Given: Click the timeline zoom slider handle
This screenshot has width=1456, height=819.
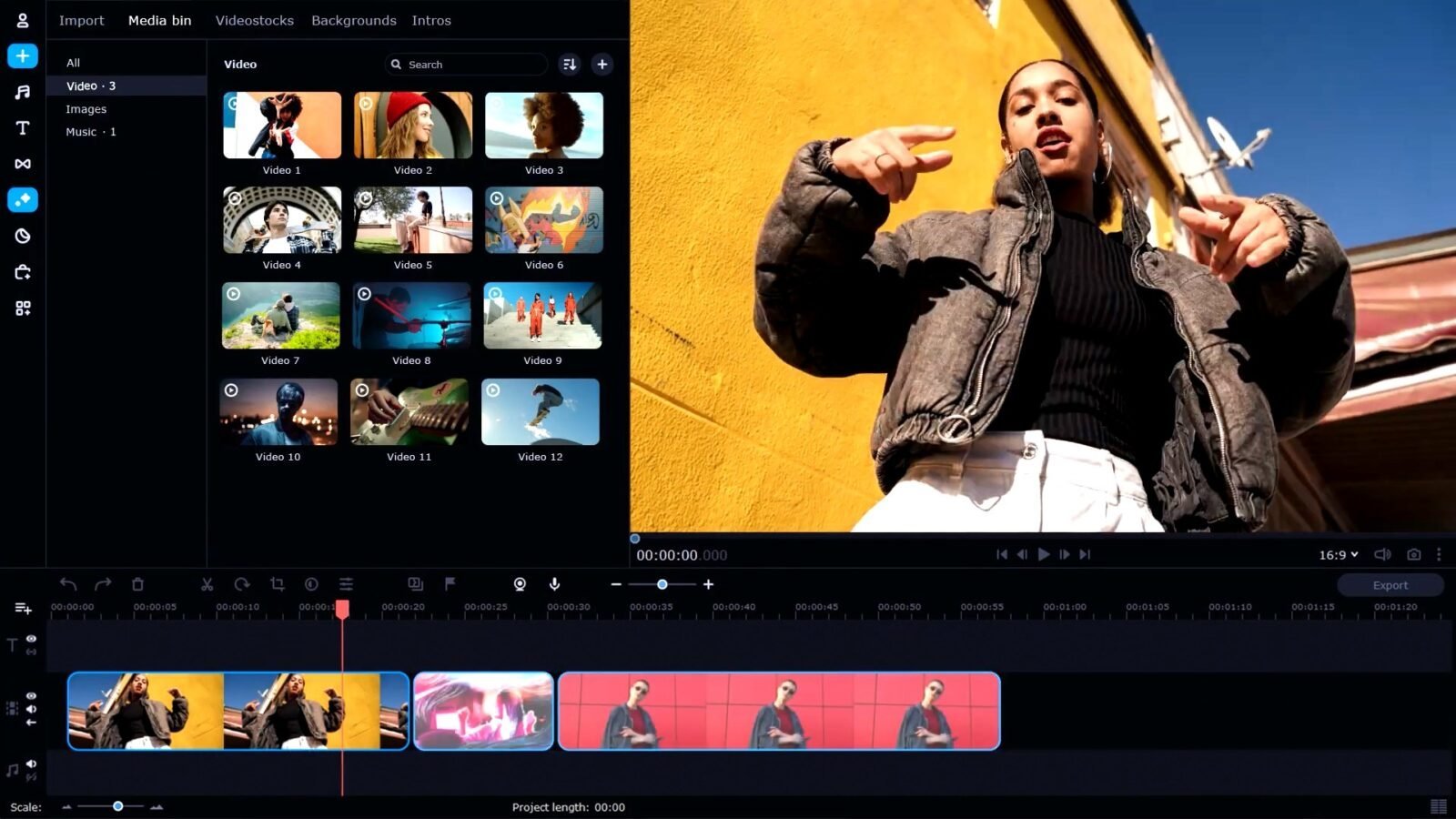Looking at the screenshot, I should tap(662, 584).
